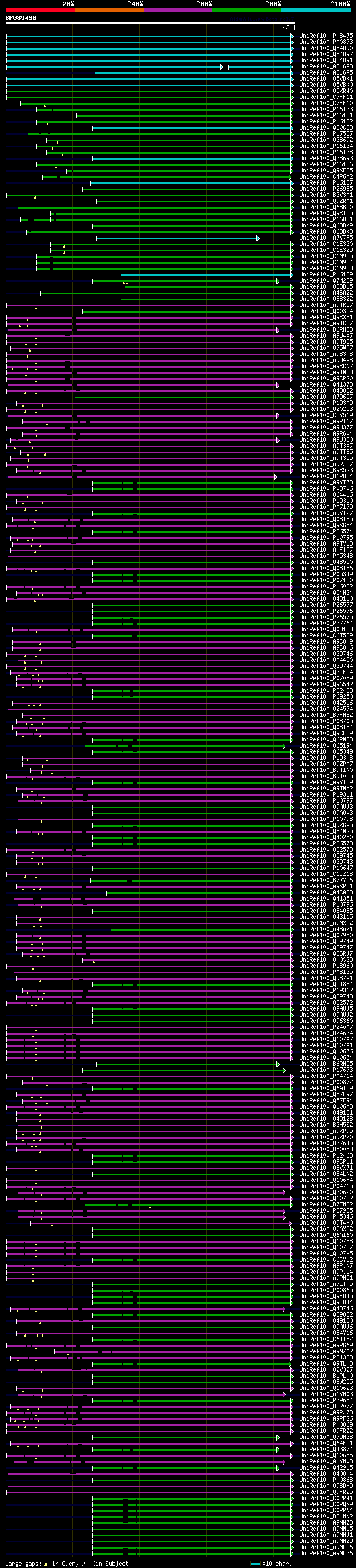356x1568 pixels.
Task: Click the arrowhead ending the UniRef100_A9U380 alignment
Action: [x=278, y=440]
